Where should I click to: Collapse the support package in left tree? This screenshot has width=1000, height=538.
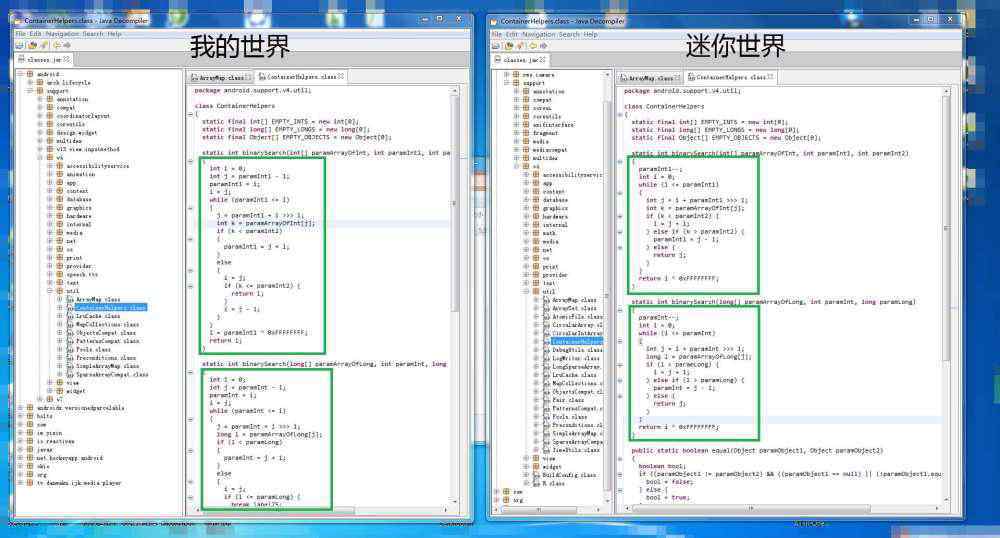tap(29, 91)
